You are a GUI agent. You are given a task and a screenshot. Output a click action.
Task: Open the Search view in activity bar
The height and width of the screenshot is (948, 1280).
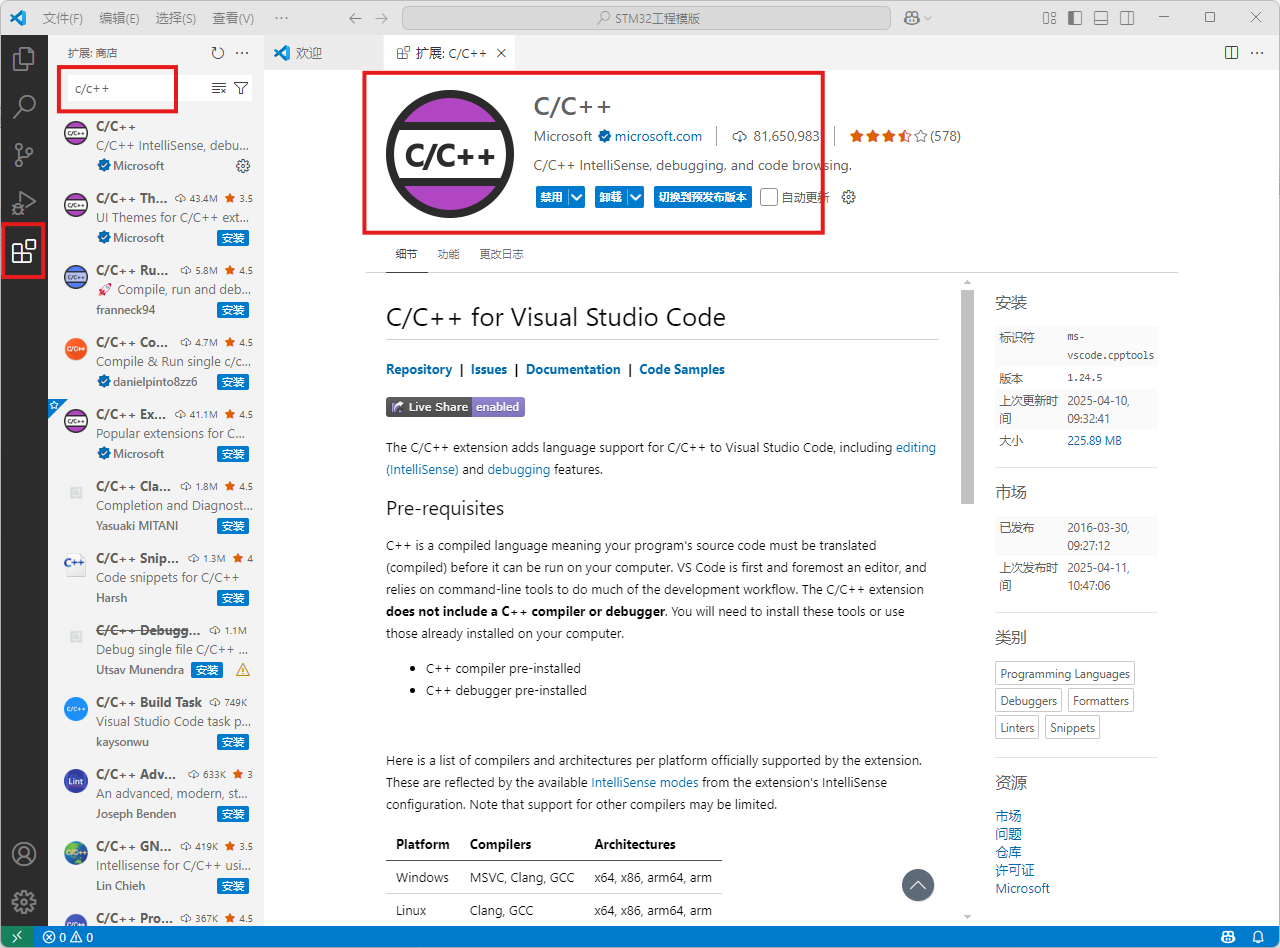23,107
